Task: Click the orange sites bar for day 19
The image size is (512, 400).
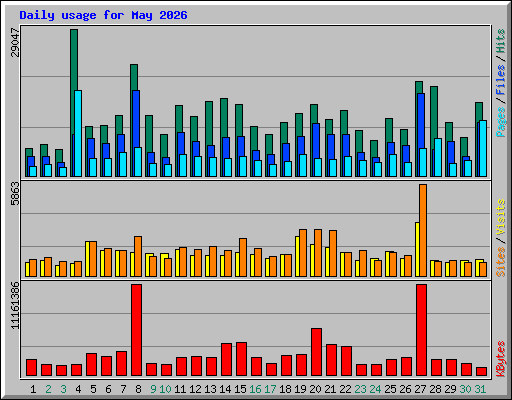Action: 303,253
